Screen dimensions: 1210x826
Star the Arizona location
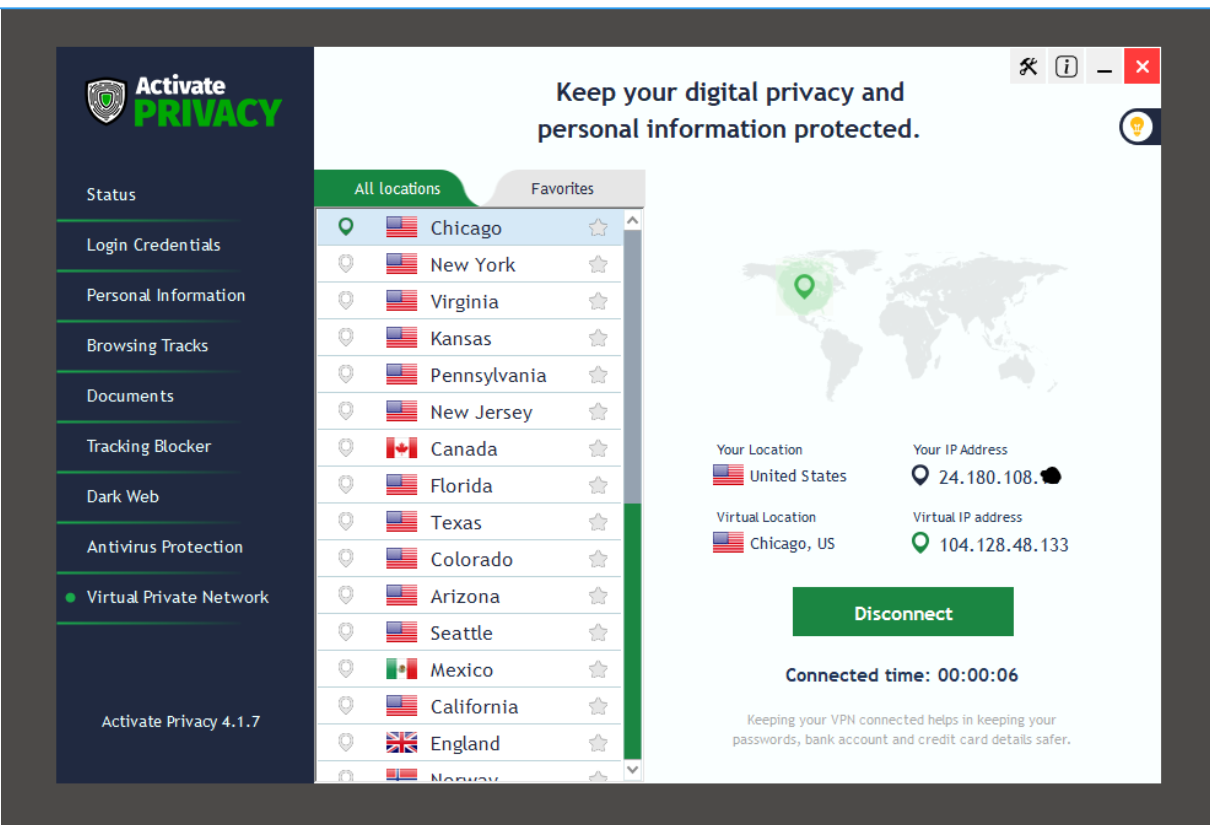(598, 596)
